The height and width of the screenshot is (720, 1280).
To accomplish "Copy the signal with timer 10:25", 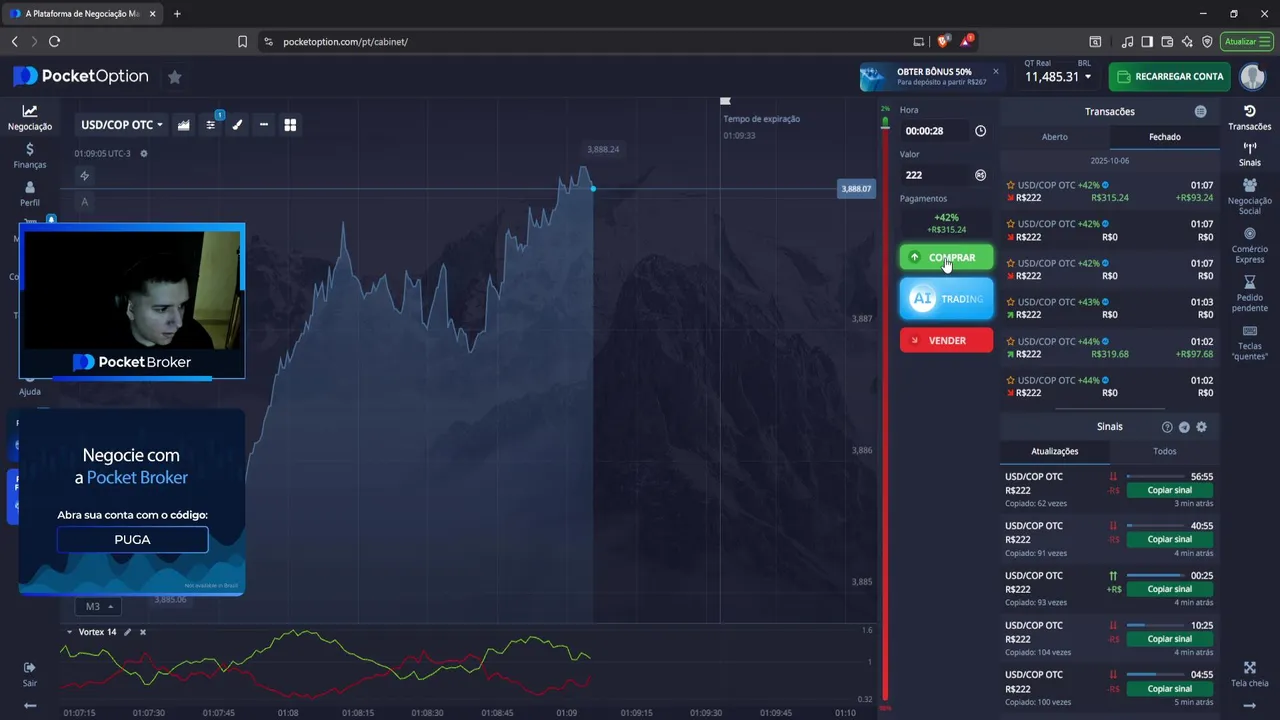I will coord(1169,639).
